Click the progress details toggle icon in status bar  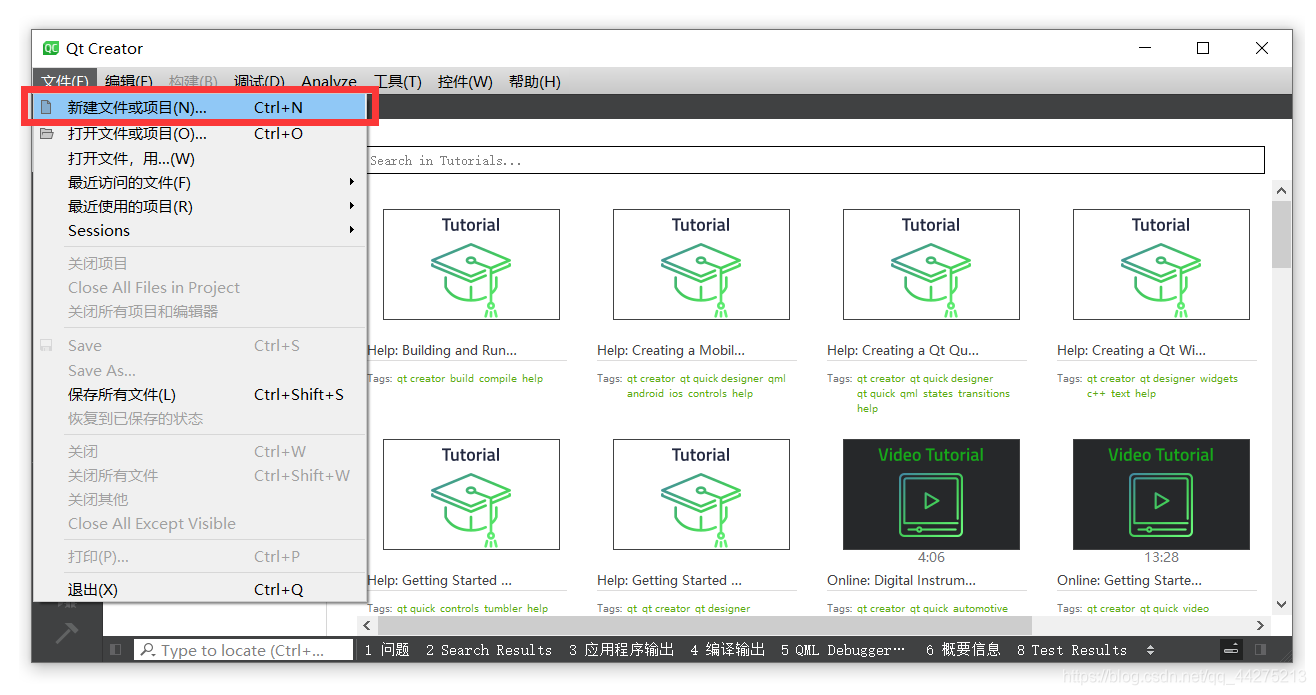point(1232,650)
